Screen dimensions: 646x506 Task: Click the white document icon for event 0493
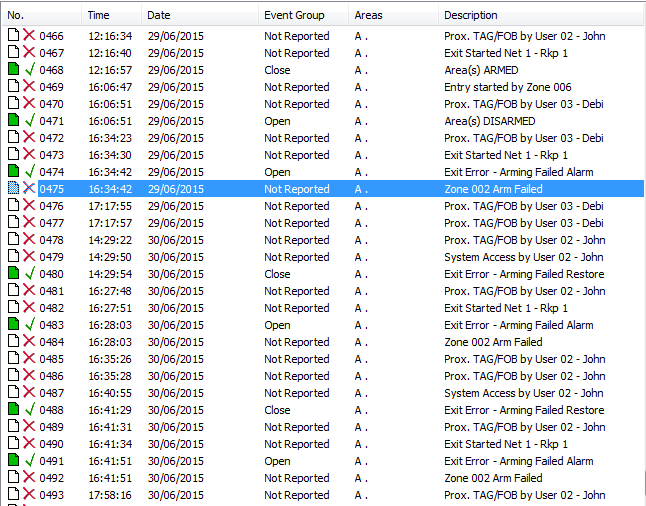13,495
